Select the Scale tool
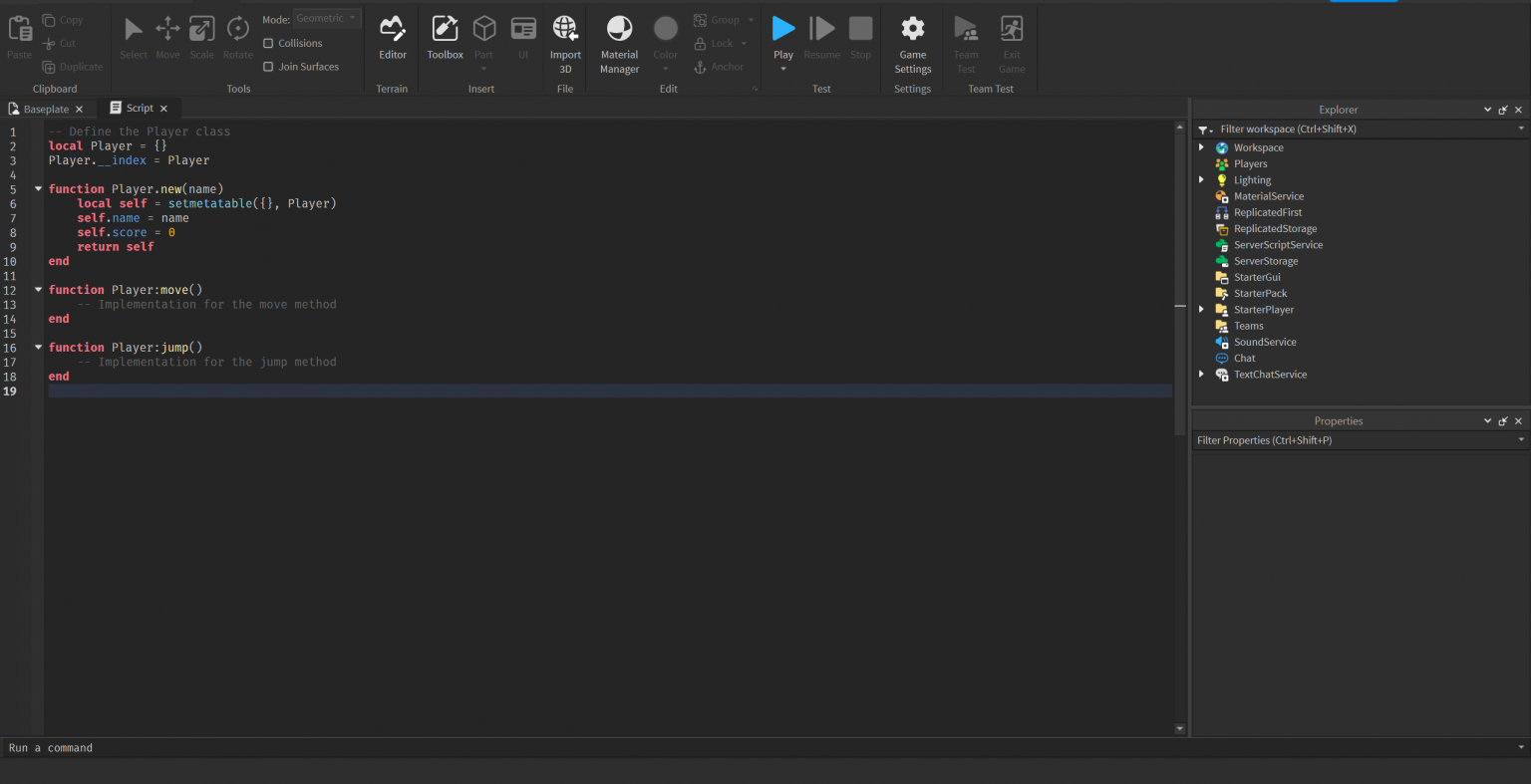The height and width of the screenshot is (784, 1531). coord(202,35)
